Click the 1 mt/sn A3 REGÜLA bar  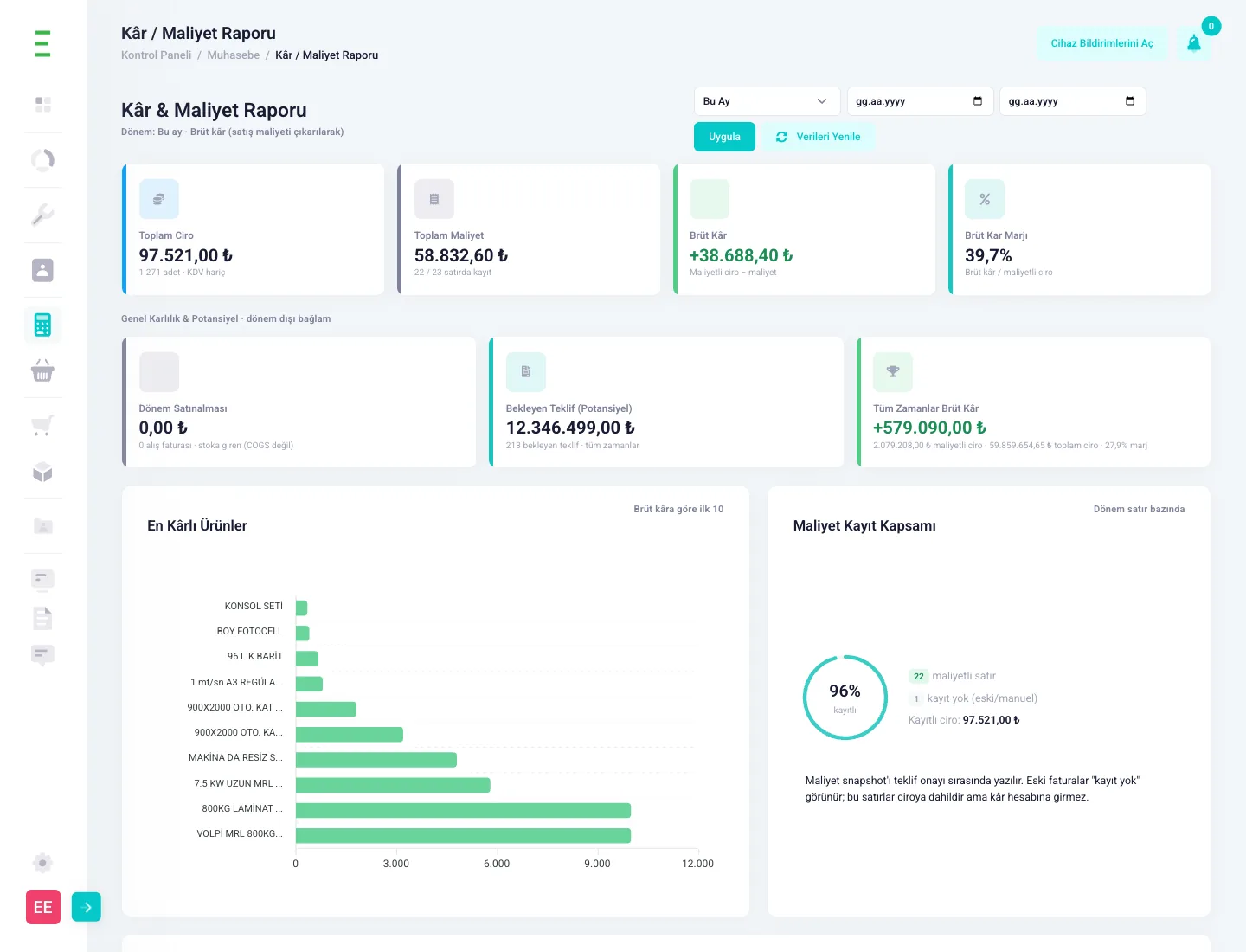click(309, 684)
